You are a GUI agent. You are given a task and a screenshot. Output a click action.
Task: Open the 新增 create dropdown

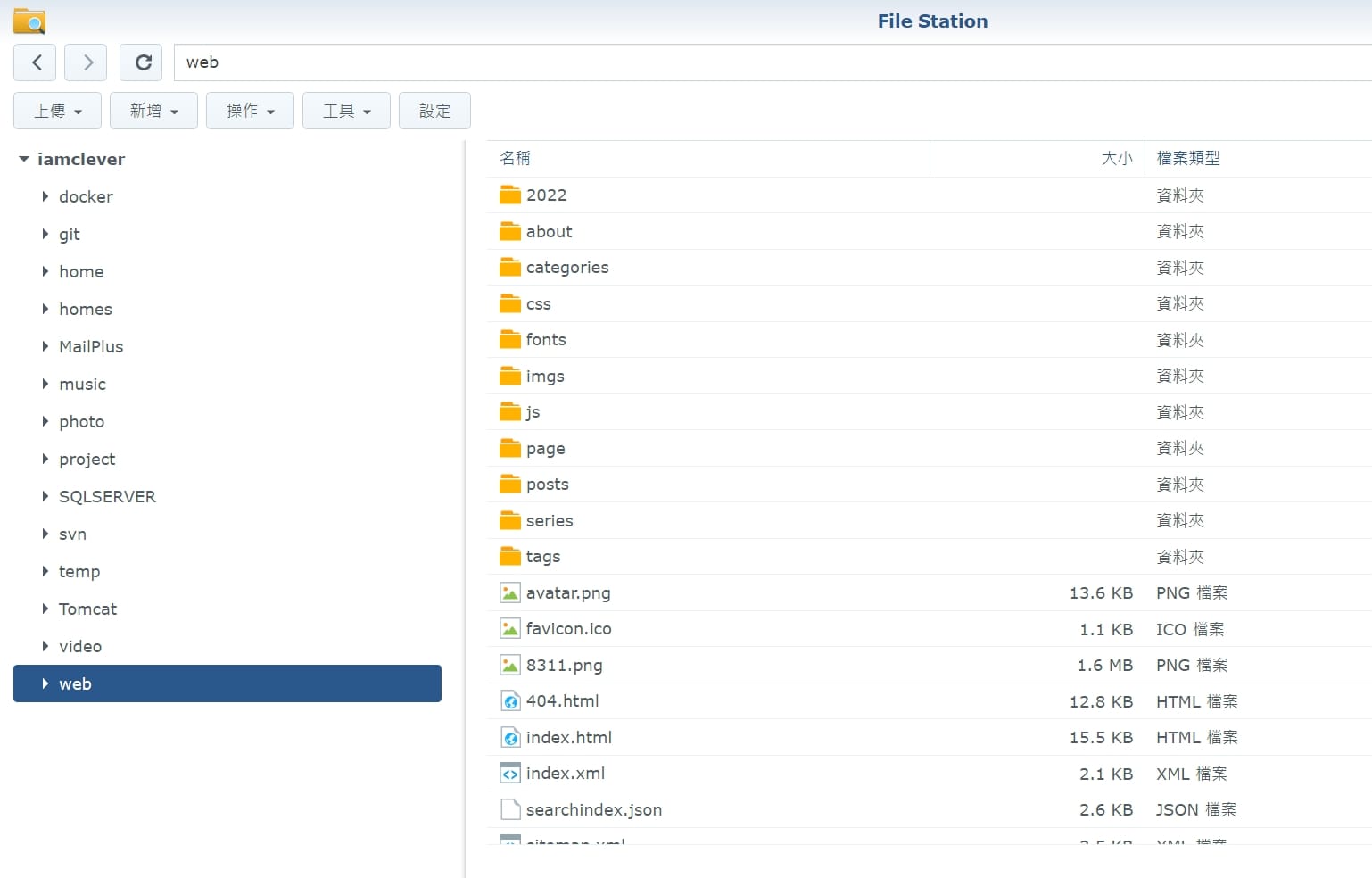(x=153, y=111)
